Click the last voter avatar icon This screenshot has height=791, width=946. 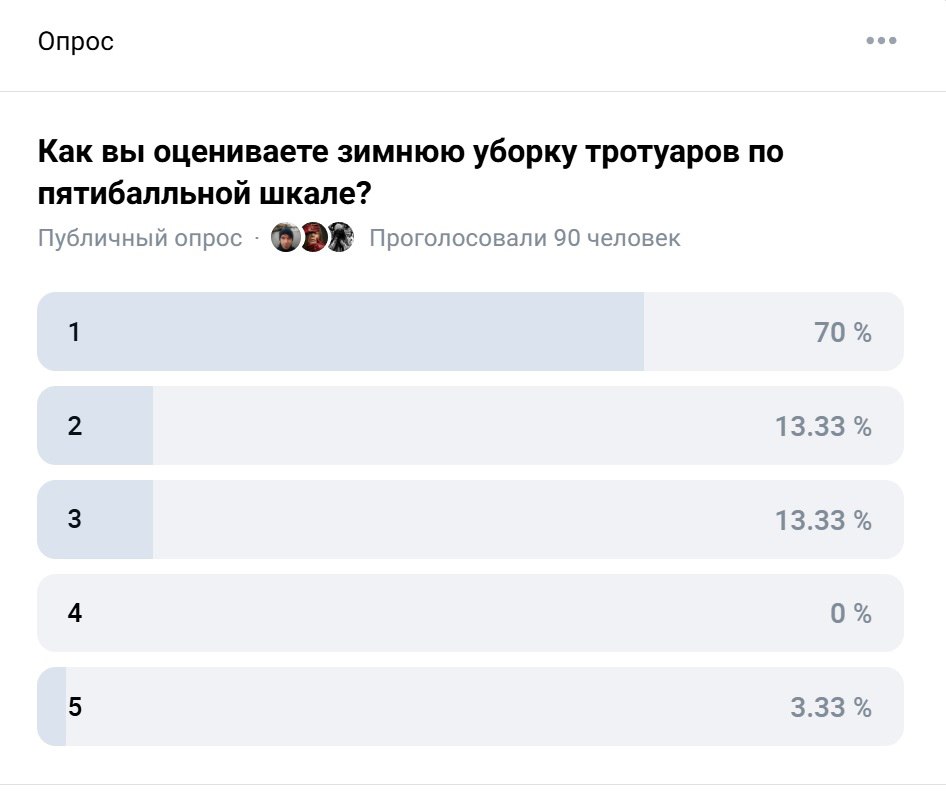(341, 237)
